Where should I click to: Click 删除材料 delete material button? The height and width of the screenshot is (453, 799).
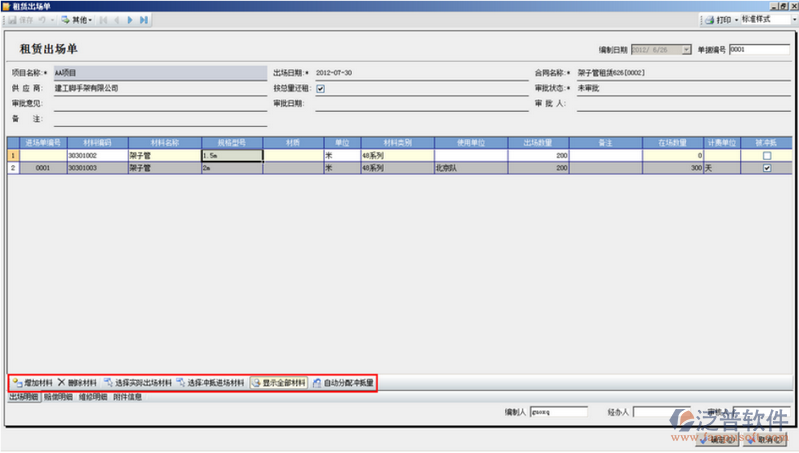tap(77, 383)
